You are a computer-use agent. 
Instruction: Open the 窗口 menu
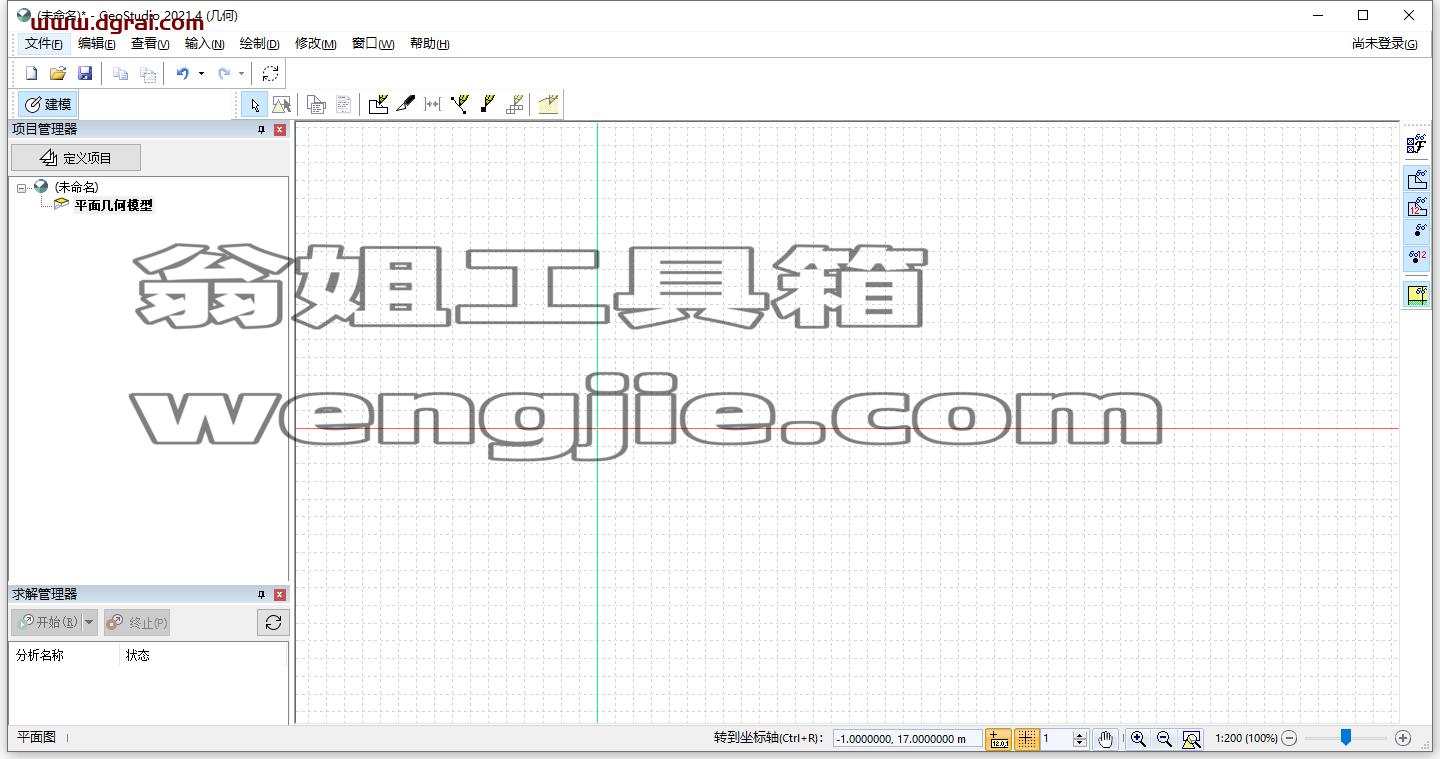pos(373,44)
